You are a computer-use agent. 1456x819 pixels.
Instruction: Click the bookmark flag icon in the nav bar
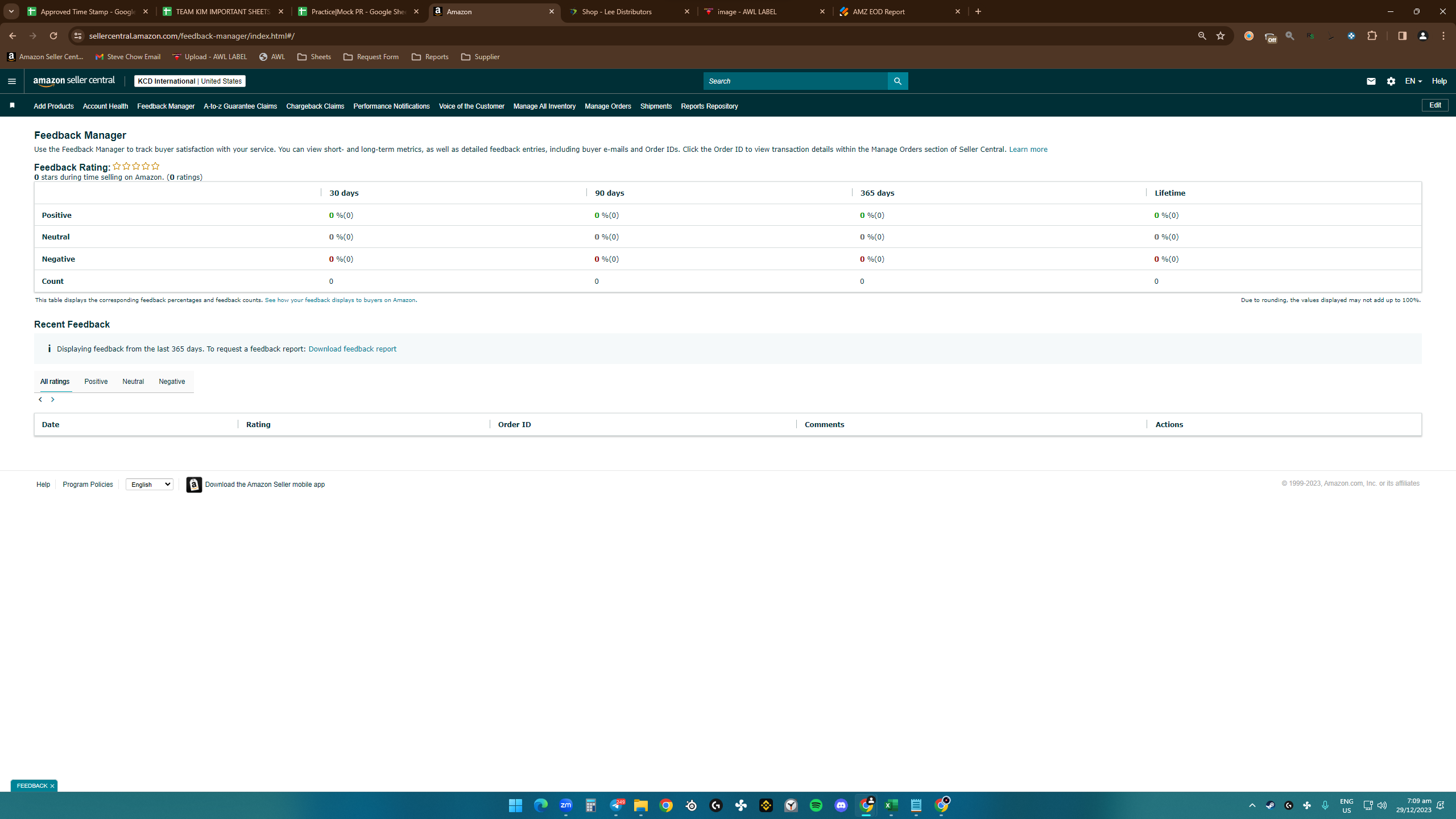12,105
